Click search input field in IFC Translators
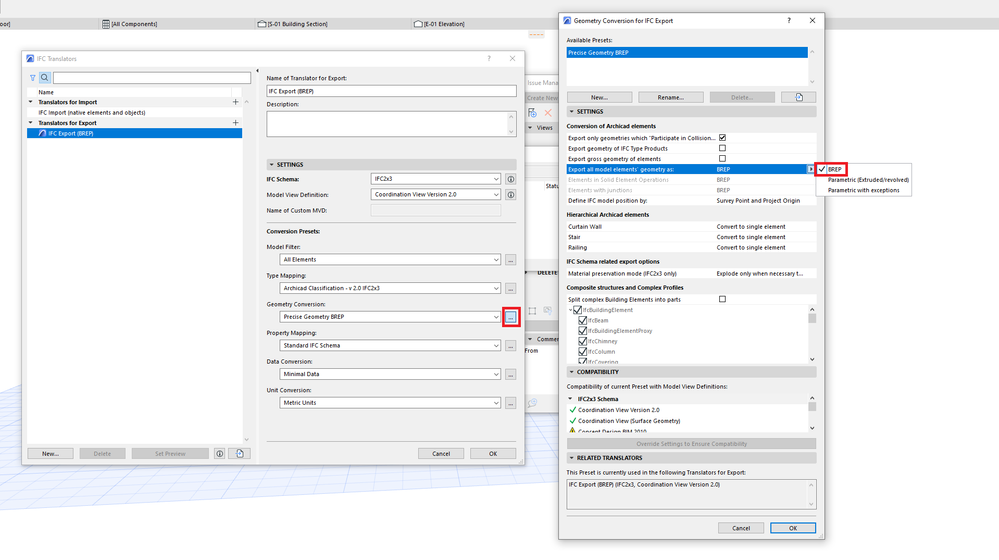999x560 pixels. [152, 78]
